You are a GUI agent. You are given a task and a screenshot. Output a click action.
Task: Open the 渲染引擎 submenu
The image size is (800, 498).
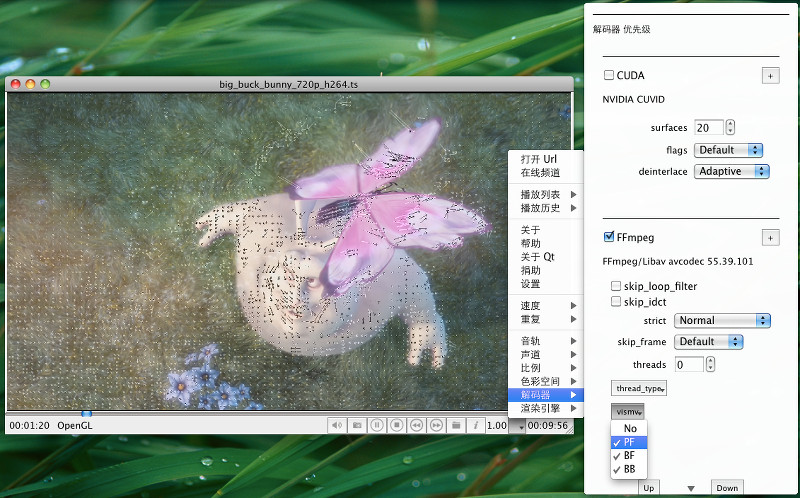(x=545, y=408)
